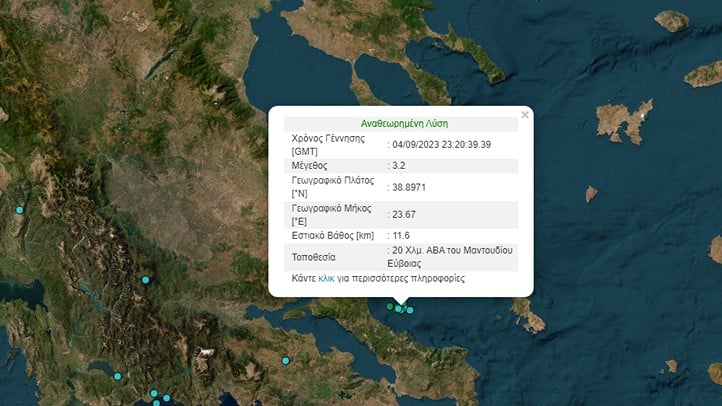Select the cyan marker in the central mountain range
The width and height of the screenshot is (722, 406).
(x=146, y=280)
